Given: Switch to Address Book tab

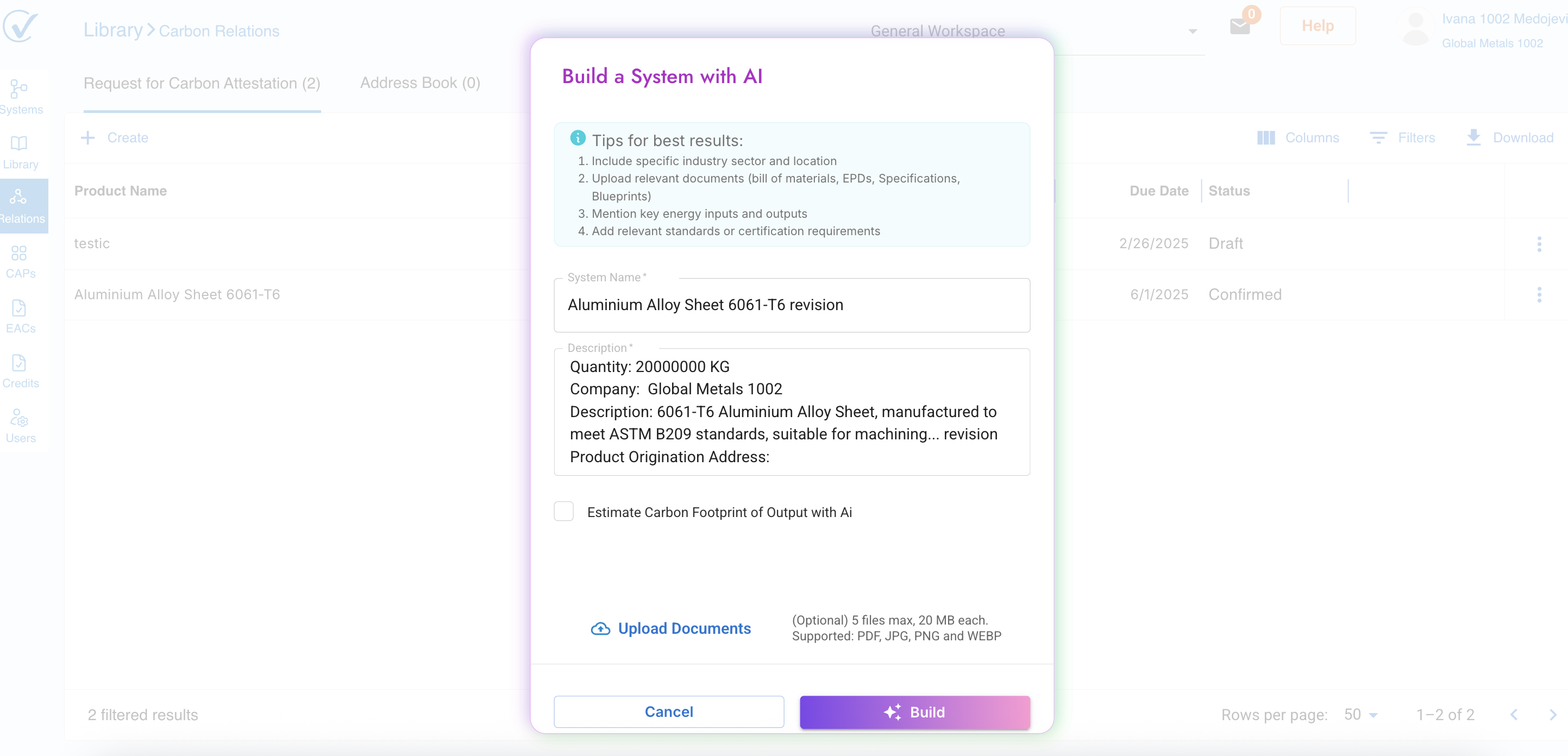Looking at the screenshot, I should pyautogui.click(x=420, y=83).
